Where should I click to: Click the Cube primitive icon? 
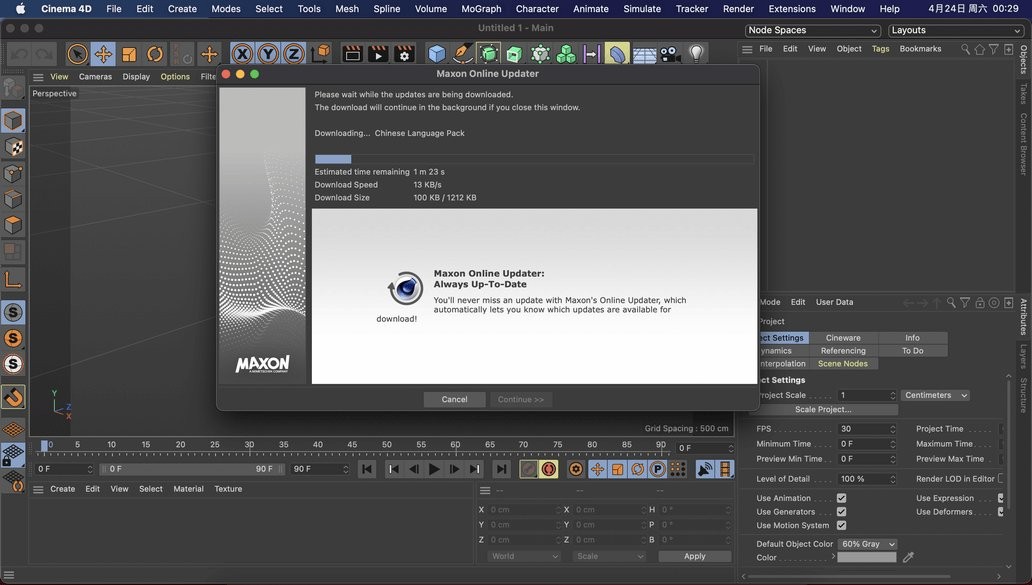(436, 54)
